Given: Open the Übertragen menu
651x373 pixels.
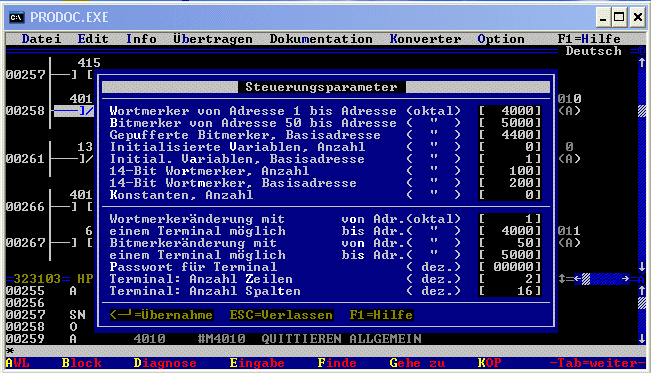Looking at the screenshot, I should (x=213, y=39).
